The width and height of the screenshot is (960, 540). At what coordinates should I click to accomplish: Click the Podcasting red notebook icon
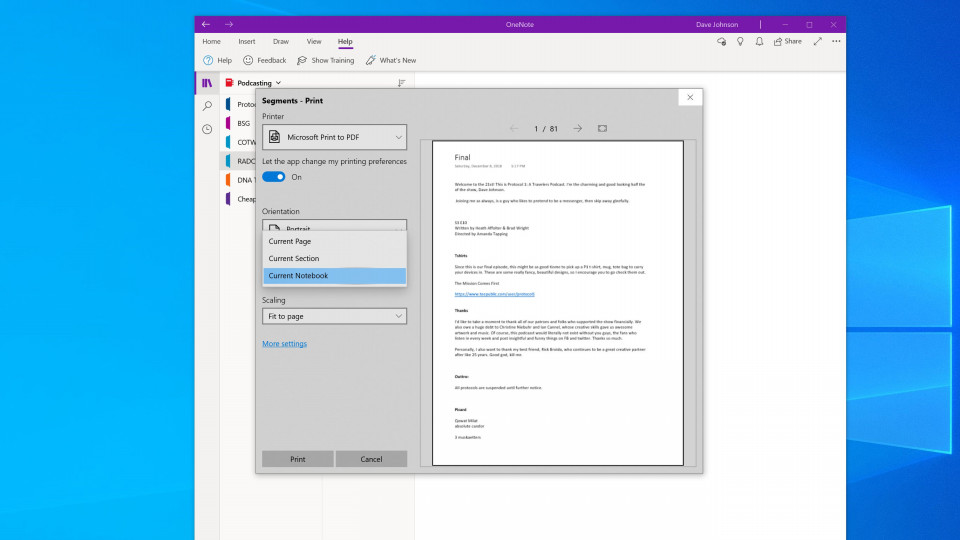(x=230, y=83)
